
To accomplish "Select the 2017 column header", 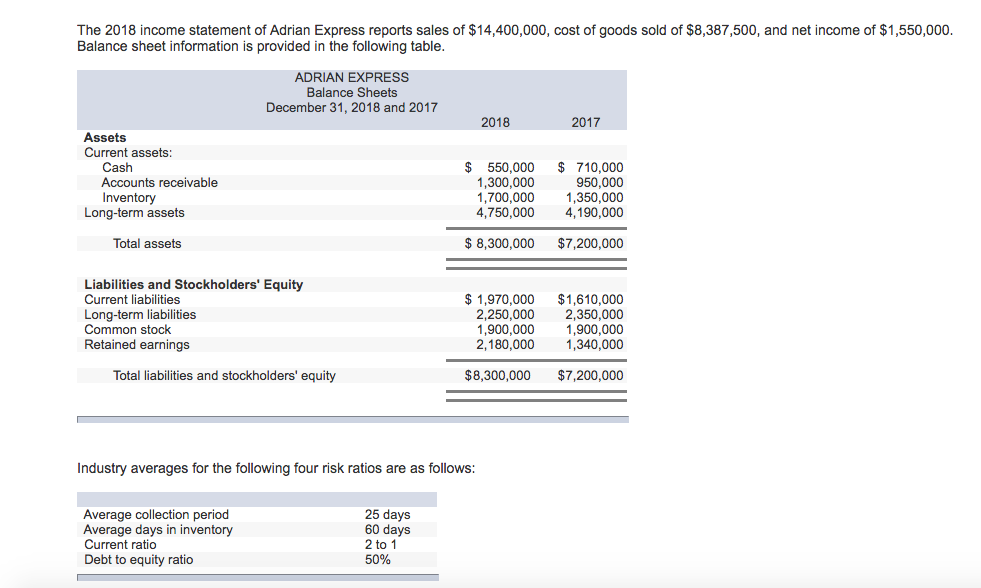I will pos(586,123).
